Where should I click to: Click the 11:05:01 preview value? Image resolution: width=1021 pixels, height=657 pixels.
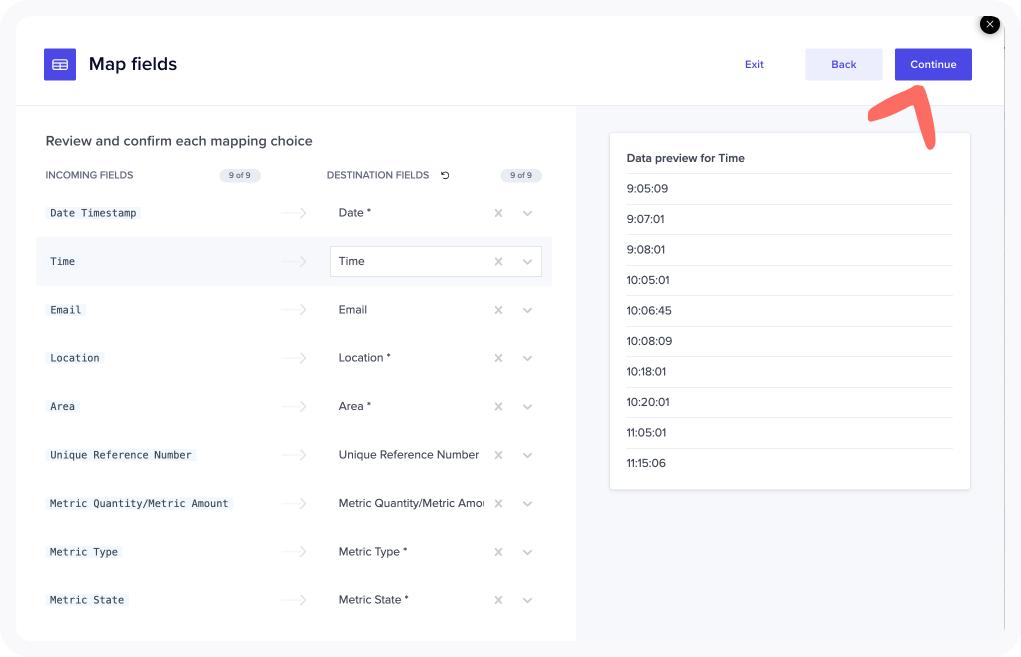[x=647, y=433]
